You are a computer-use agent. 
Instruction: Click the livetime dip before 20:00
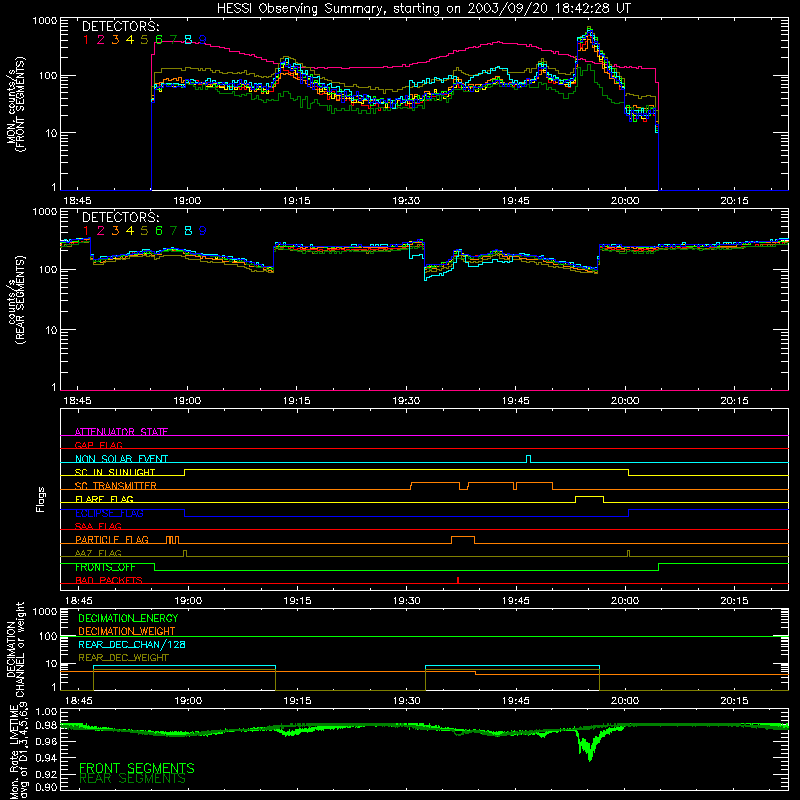589,745
